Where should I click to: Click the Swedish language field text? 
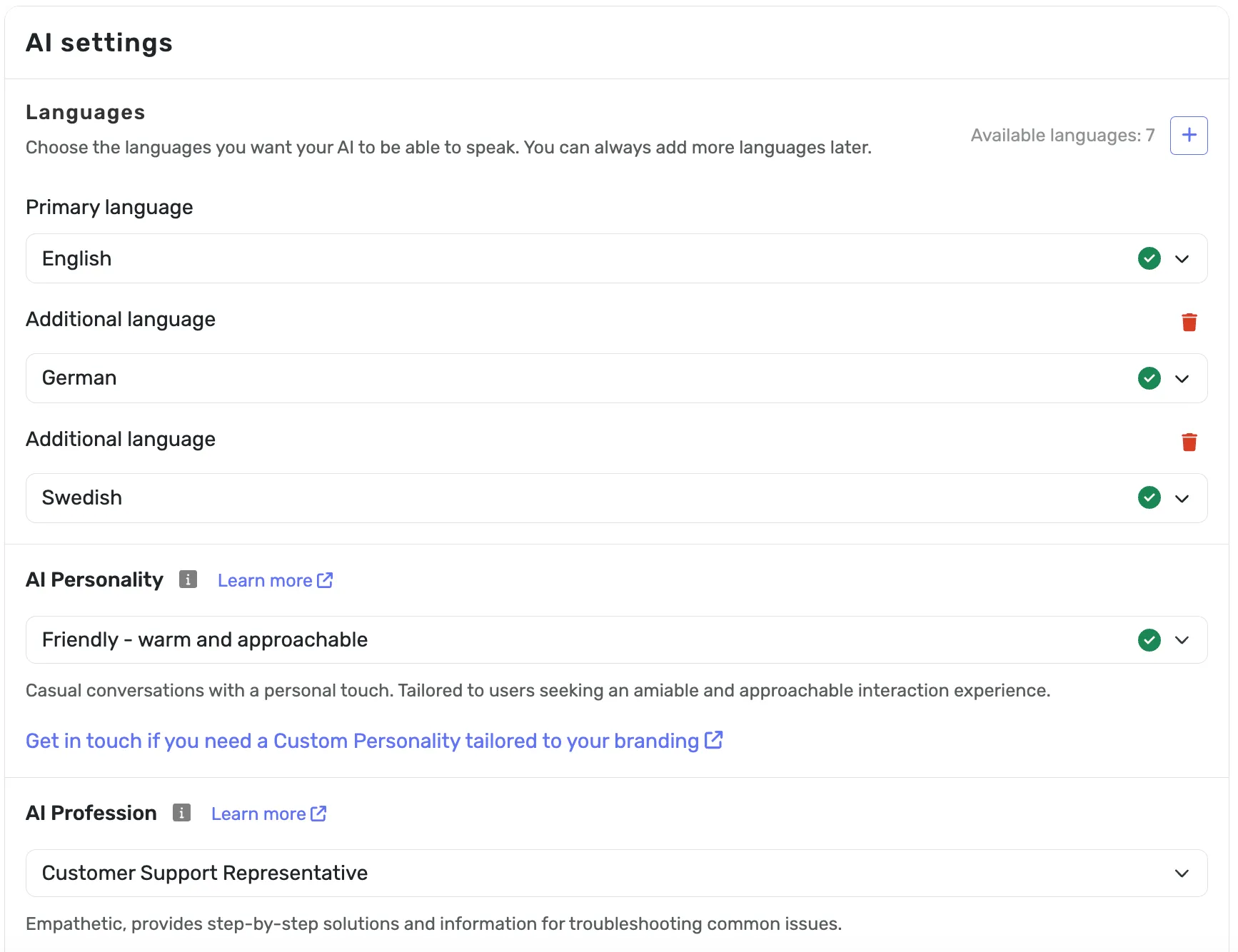point(82,498)
